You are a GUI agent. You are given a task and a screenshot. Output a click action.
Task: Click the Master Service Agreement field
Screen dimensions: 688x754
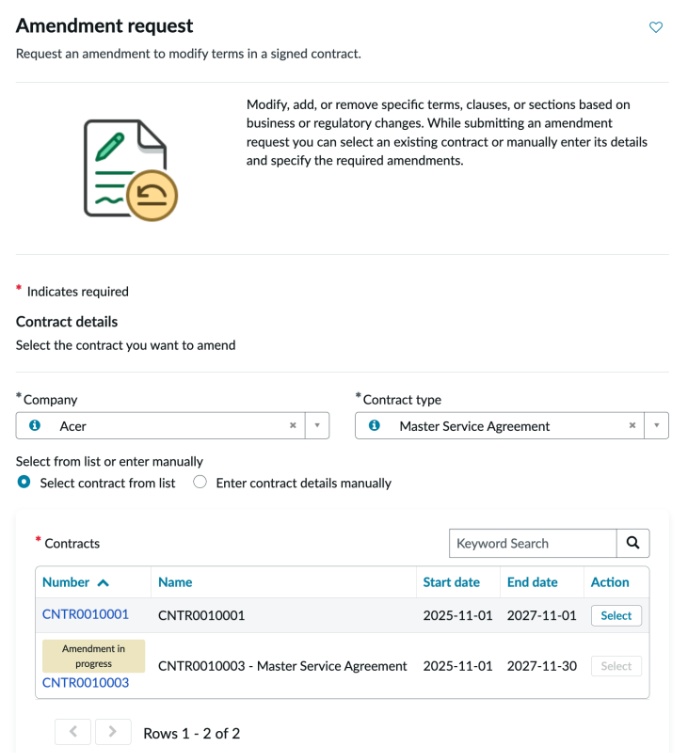click(x=512, y=426)
